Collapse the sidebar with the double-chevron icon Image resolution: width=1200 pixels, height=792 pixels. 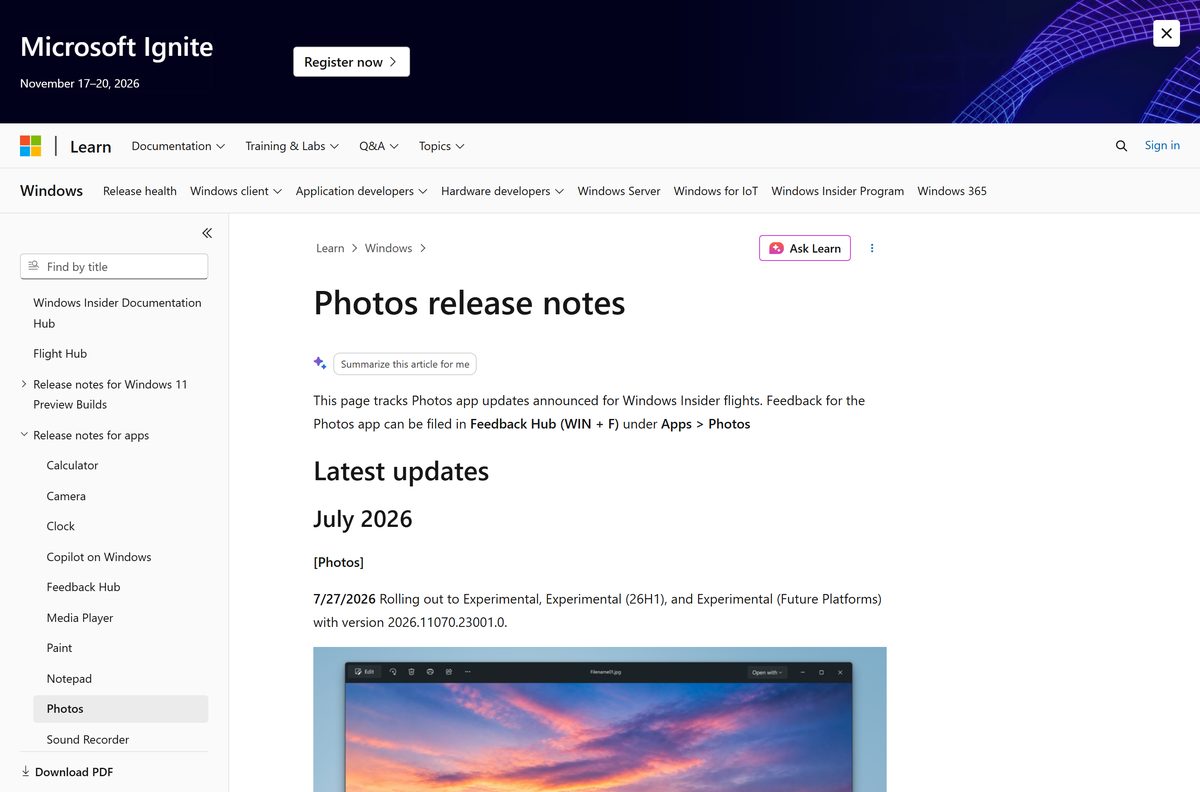[207, 233]
